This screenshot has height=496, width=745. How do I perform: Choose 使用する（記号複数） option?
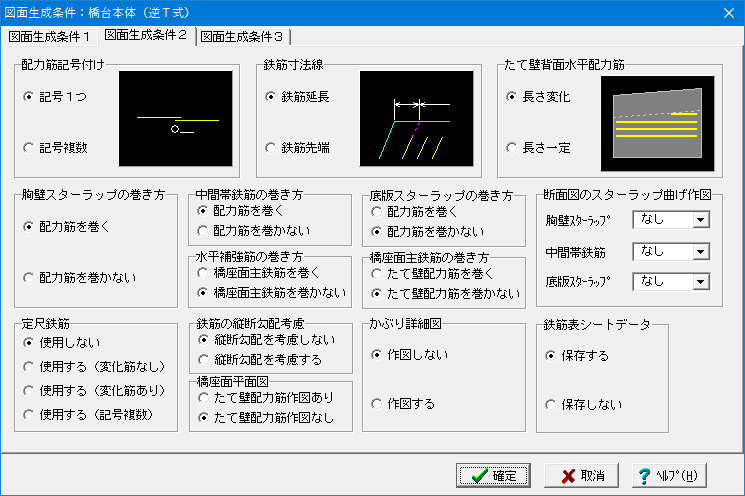(x=88, y=415)
